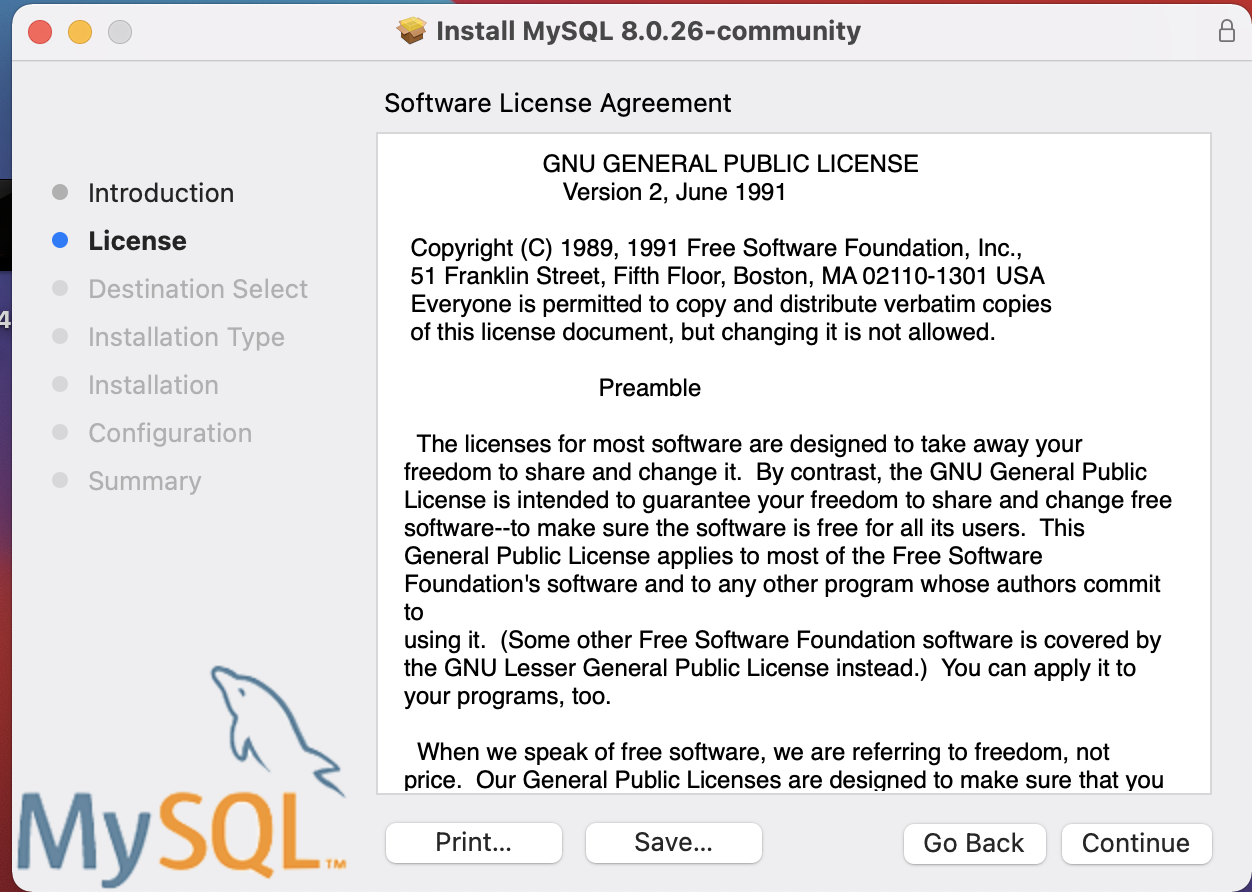The width and height of the screenshot is (1252, 892).
Task: Click the yellow minimize window button
Action: point(80,32)
